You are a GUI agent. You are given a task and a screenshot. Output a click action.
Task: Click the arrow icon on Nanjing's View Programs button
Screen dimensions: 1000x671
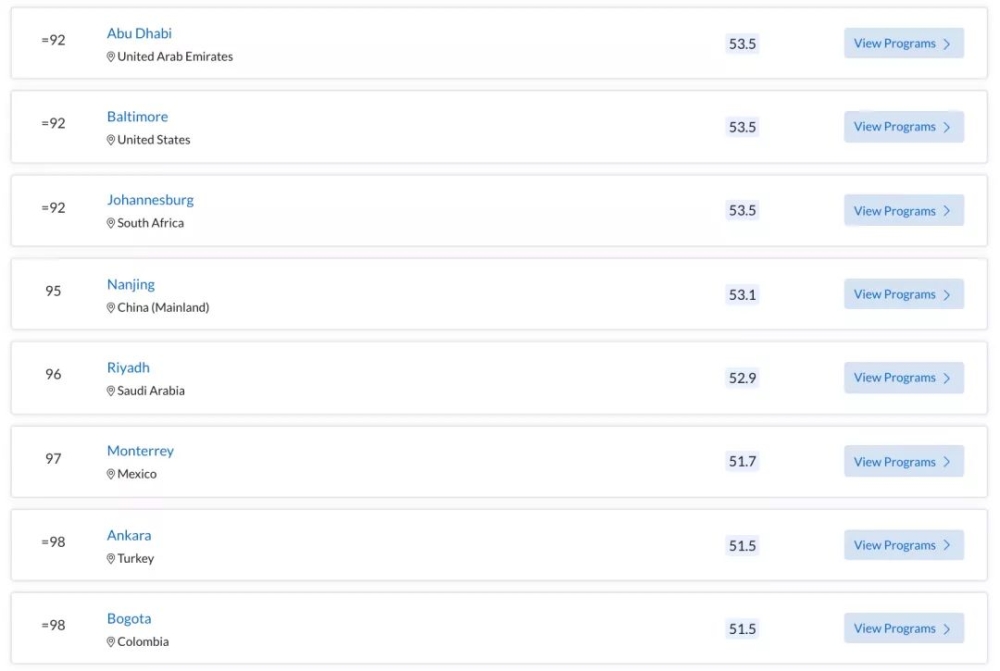coord(946,295)
